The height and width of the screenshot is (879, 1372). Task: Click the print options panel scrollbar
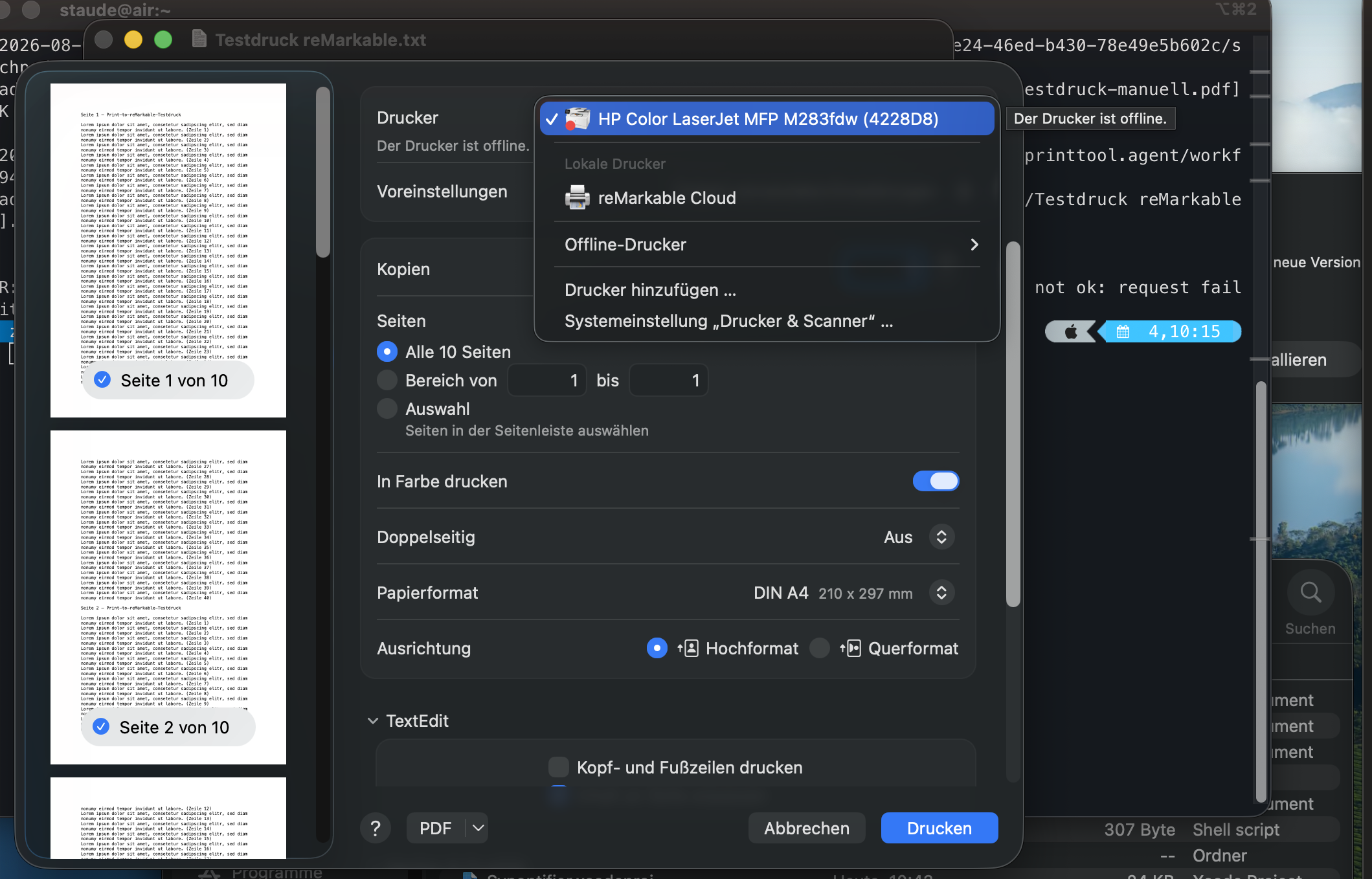point(1013,424)
